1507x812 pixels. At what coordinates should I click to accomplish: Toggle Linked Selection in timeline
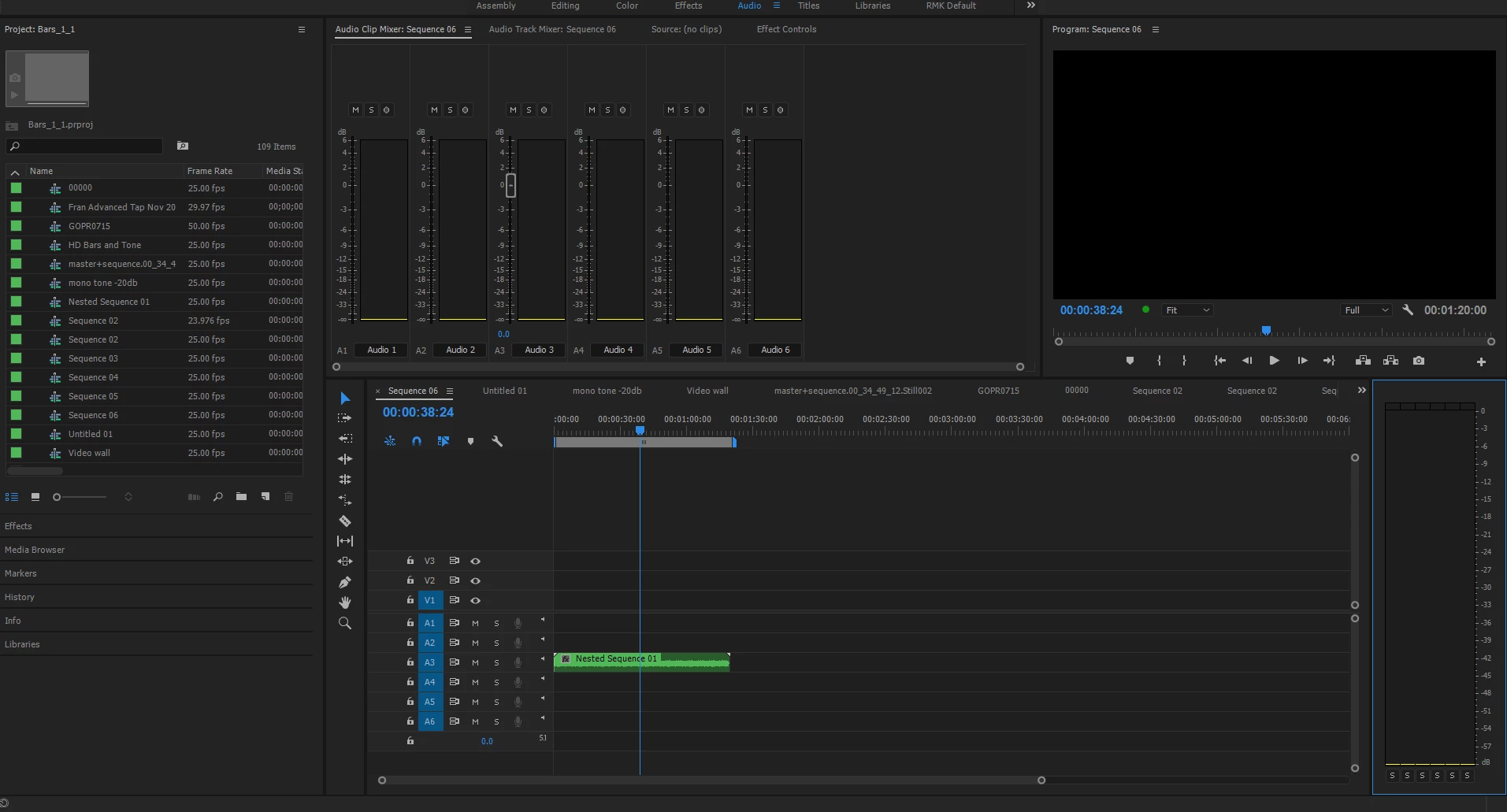[444, 441]
